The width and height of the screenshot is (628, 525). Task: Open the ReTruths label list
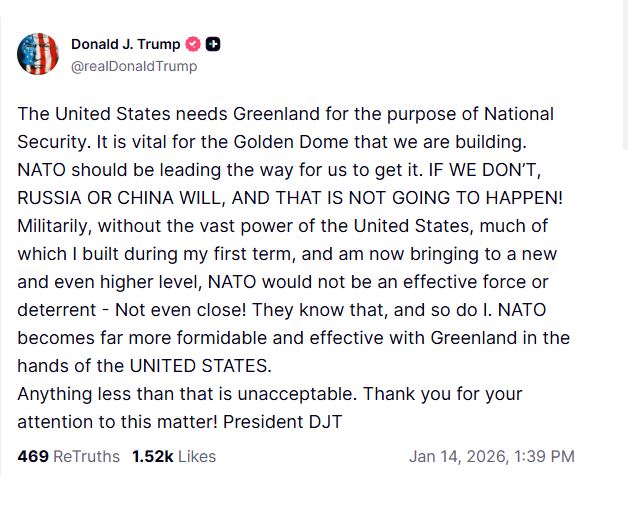click(86, 456)
